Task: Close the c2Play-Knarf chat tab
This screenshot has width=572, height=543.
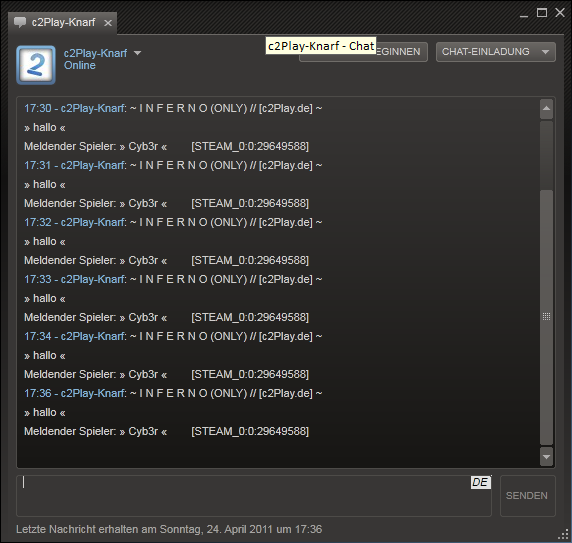Action: click(x=108, y=23)
